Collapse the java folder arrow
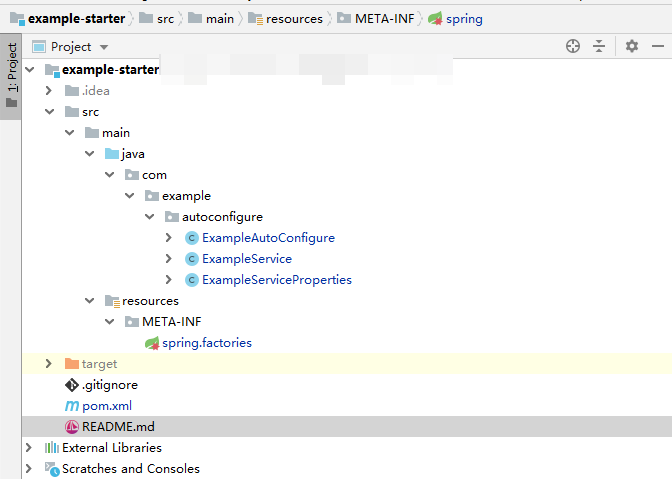The width and height of the screenshot is (672, 479). point(90,153)
